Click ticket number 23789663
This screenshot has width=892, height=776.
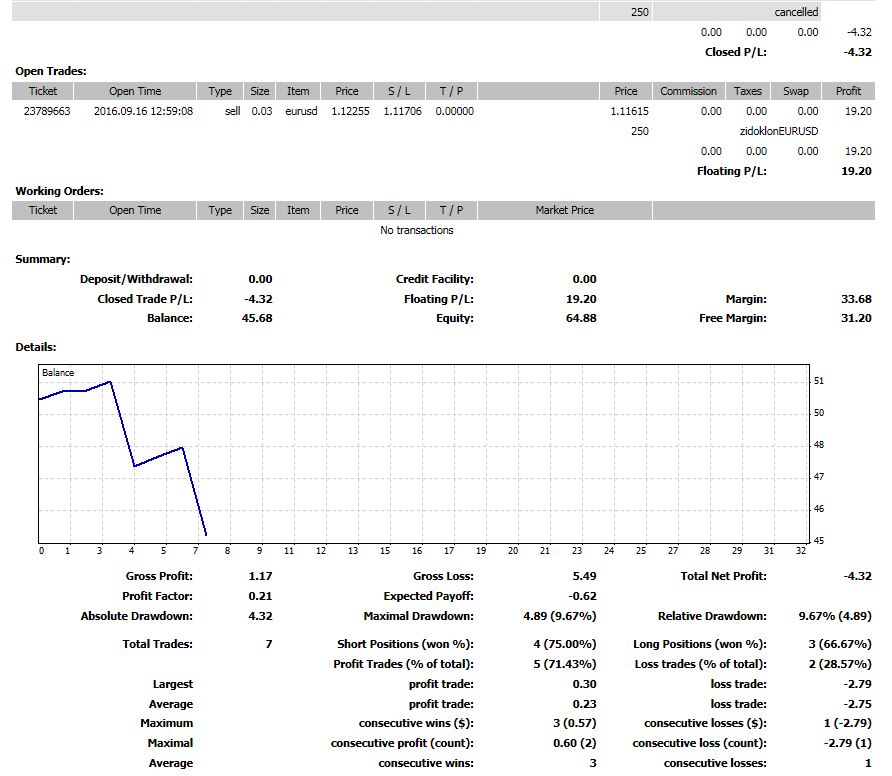coord(46,111)
